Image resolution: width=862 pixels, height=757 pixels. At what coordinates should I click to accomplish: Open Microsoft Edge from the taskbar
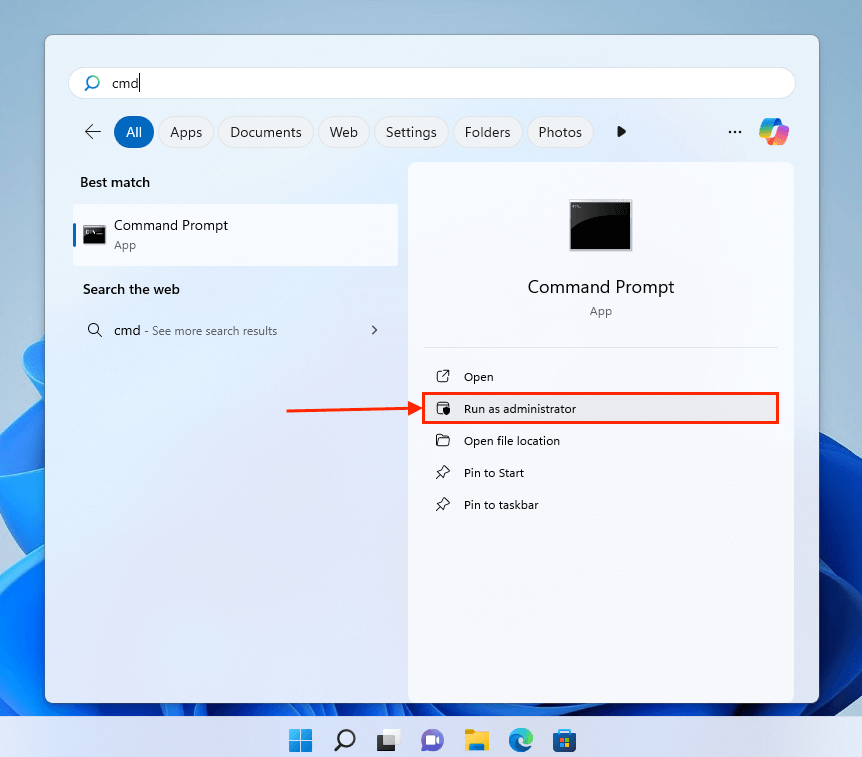(520, 740)
